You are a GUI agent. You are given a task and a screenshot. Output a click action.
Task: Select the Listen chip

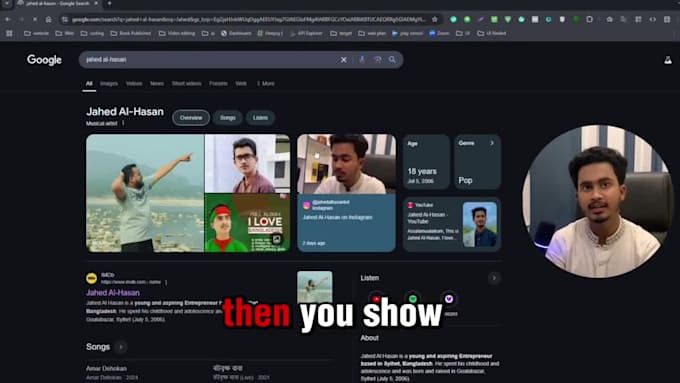pyautogui.click(x=260, y=118)
